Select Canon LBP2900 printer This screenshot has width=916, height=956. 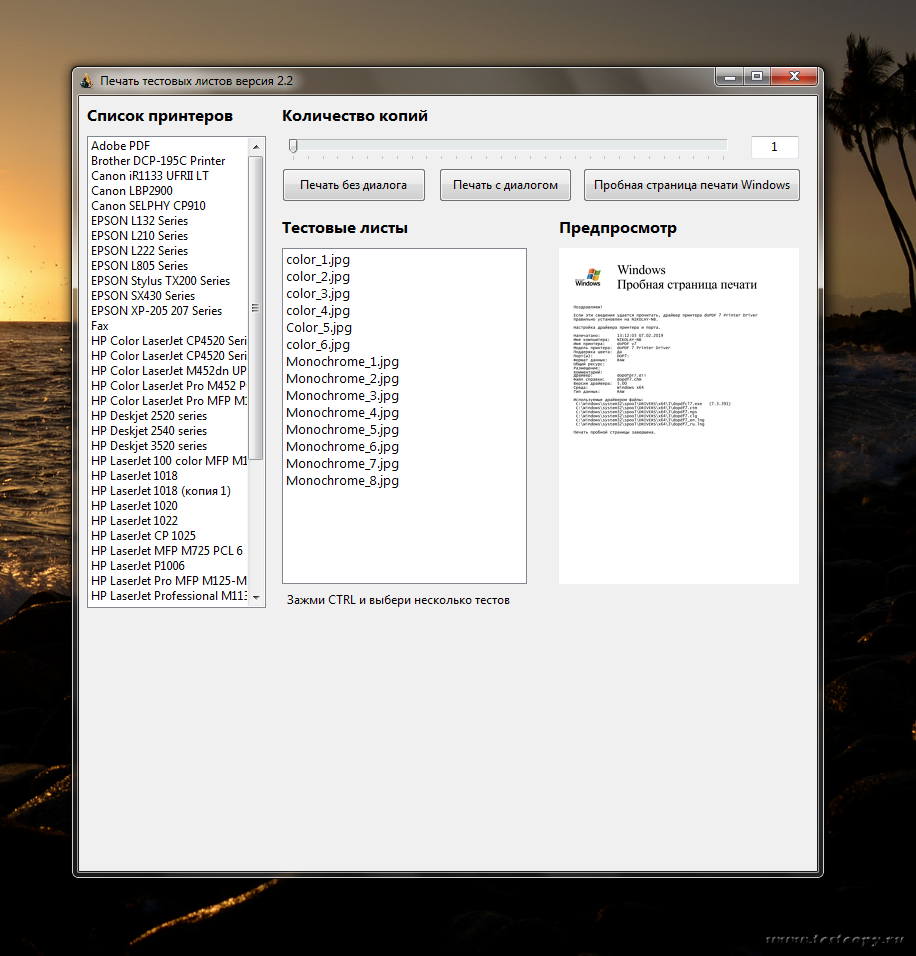[x=132, y=191]
